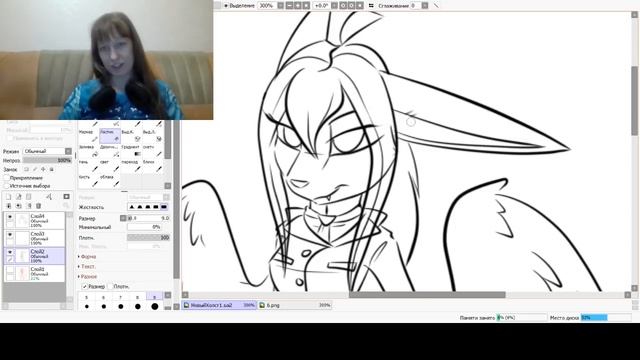Select the блеск brush preset
This screenshot has height=360, width=640.
click(x=152, y=166)
